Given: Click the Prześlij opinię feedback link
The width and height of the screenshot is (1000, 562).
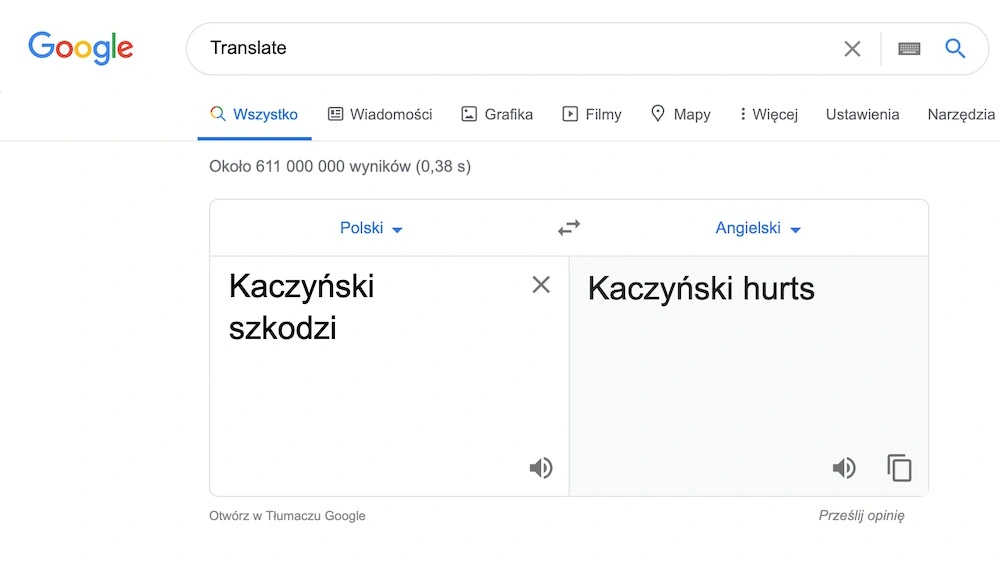Looking at the screenshot, I should pyautogui.click(x=862, y=515).
